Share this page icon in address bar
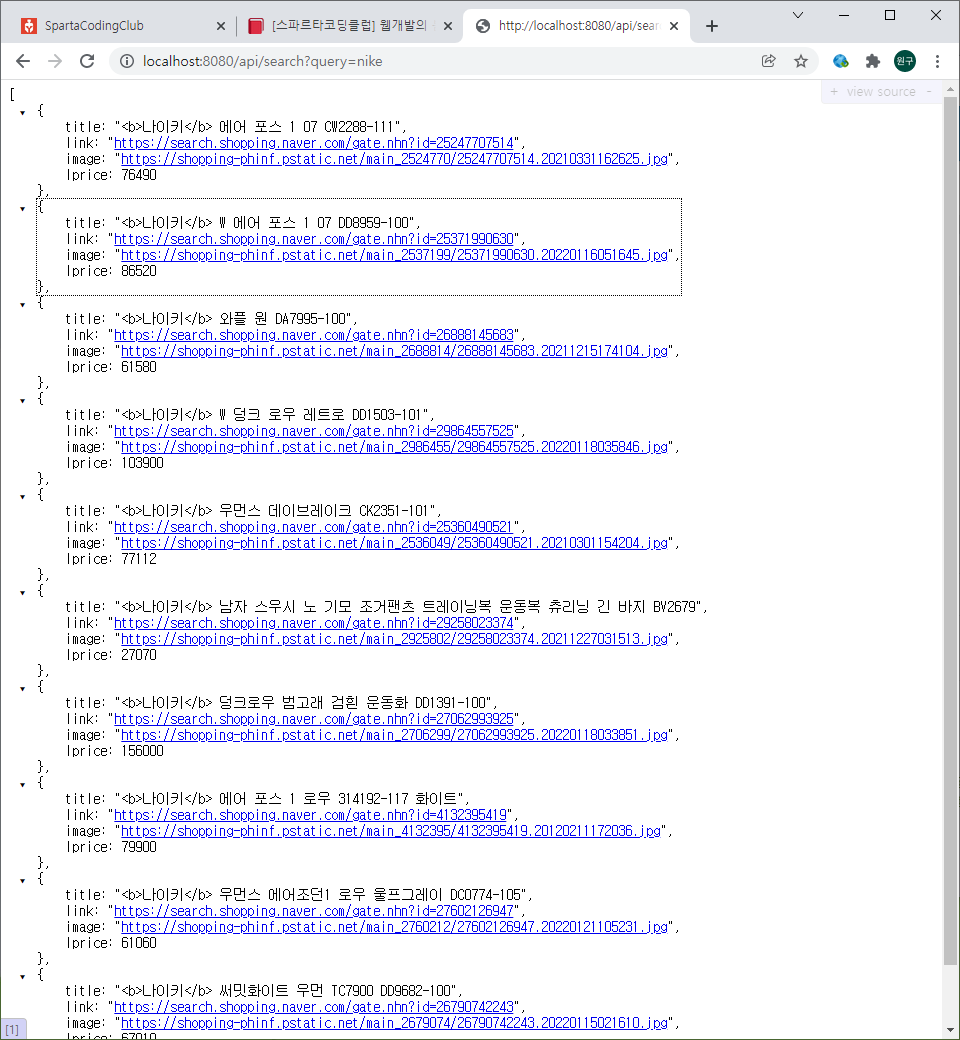 (768, 61)
